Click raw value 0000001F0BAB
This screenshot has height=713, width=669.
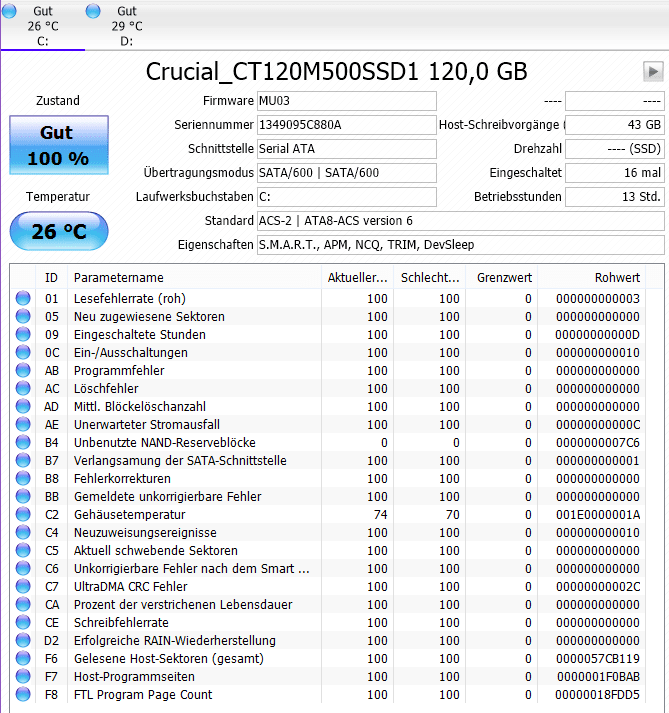pyautogui.click(x=598, y=677)
